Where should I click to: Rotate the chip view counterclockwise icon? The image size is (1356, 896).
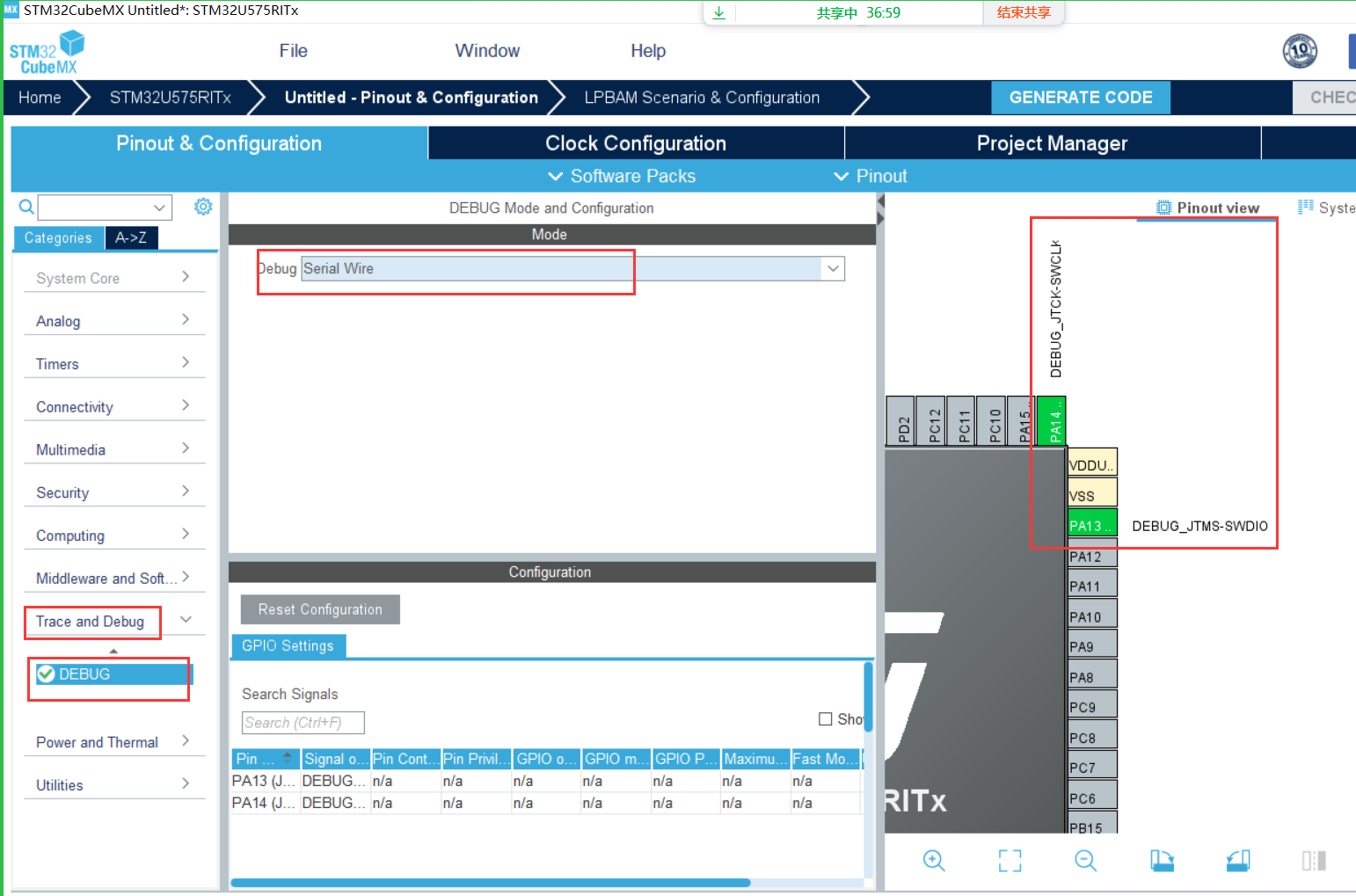pyautogui.click(x=1238, y=861)
